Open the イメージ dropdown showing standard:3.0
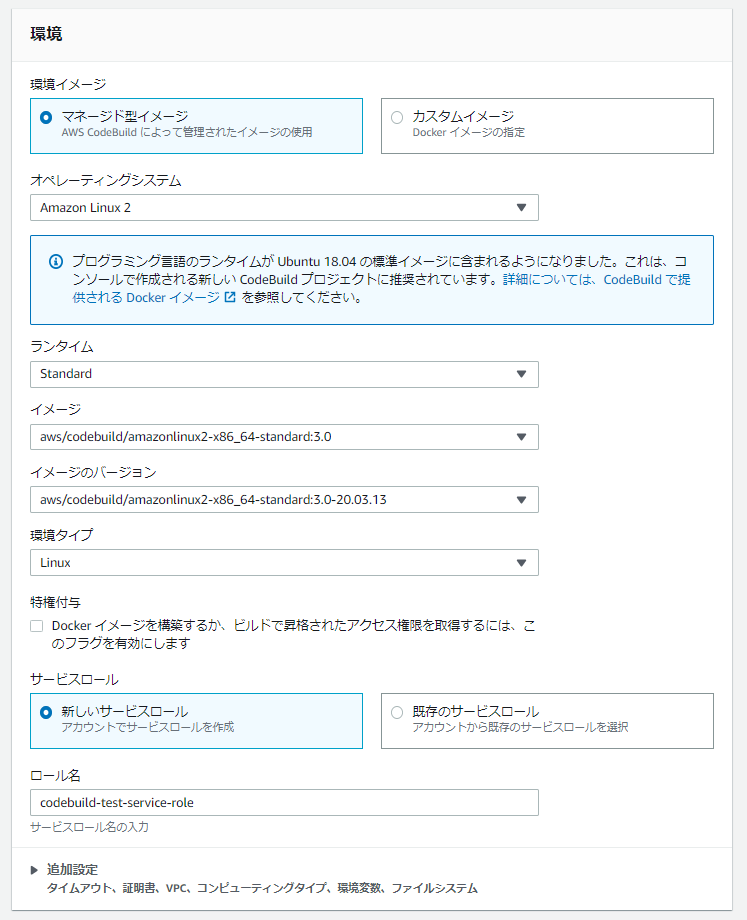Viewport: 747px width, 920px height. 284,437
